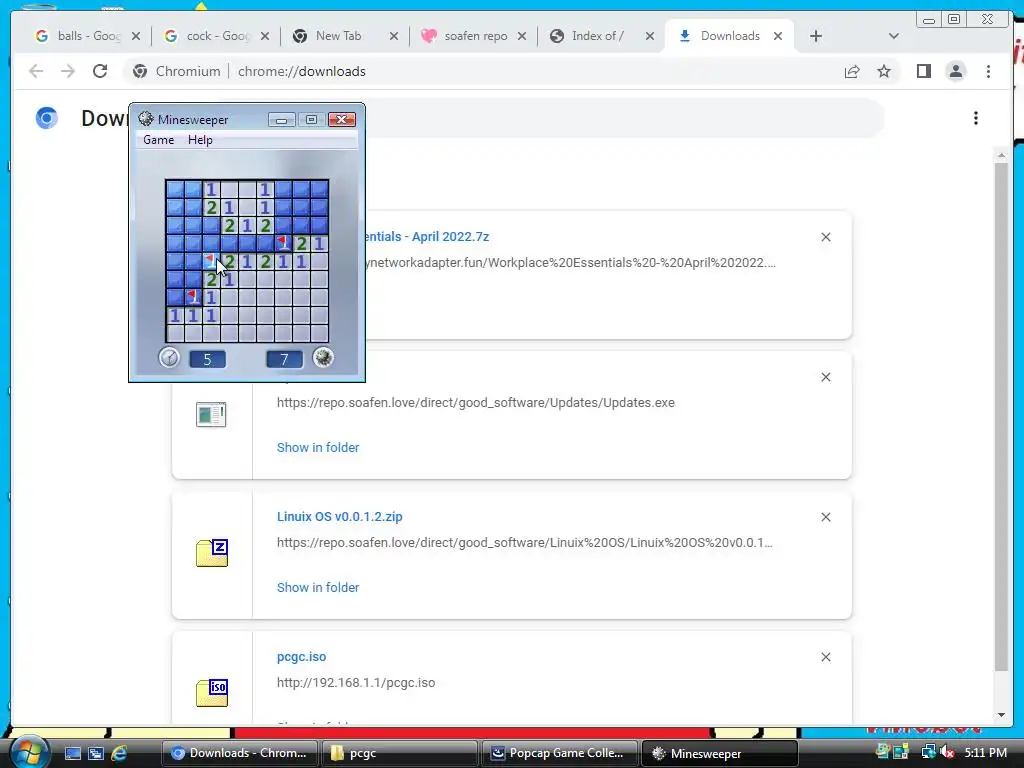The image size is (1024, 768).
Task: Reload the downloads page
Action: point(100,71)
